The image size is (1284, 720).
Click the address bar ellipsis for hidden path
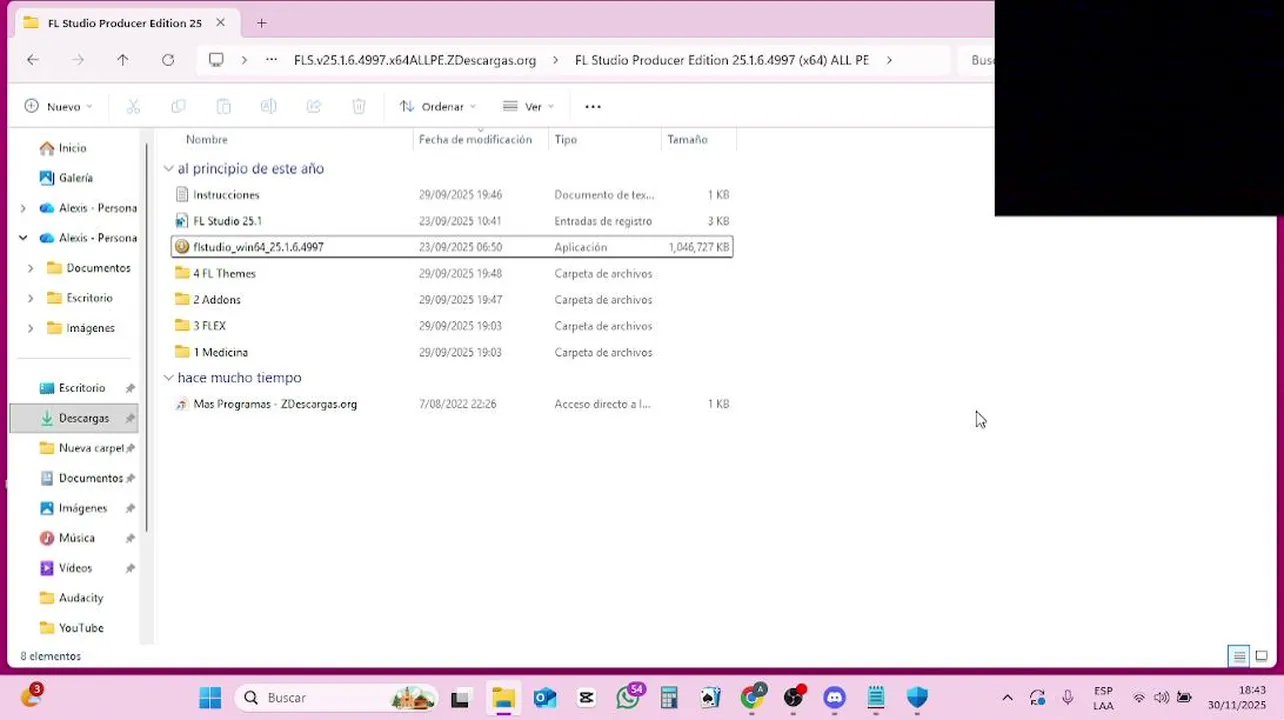tap(271, 60)
